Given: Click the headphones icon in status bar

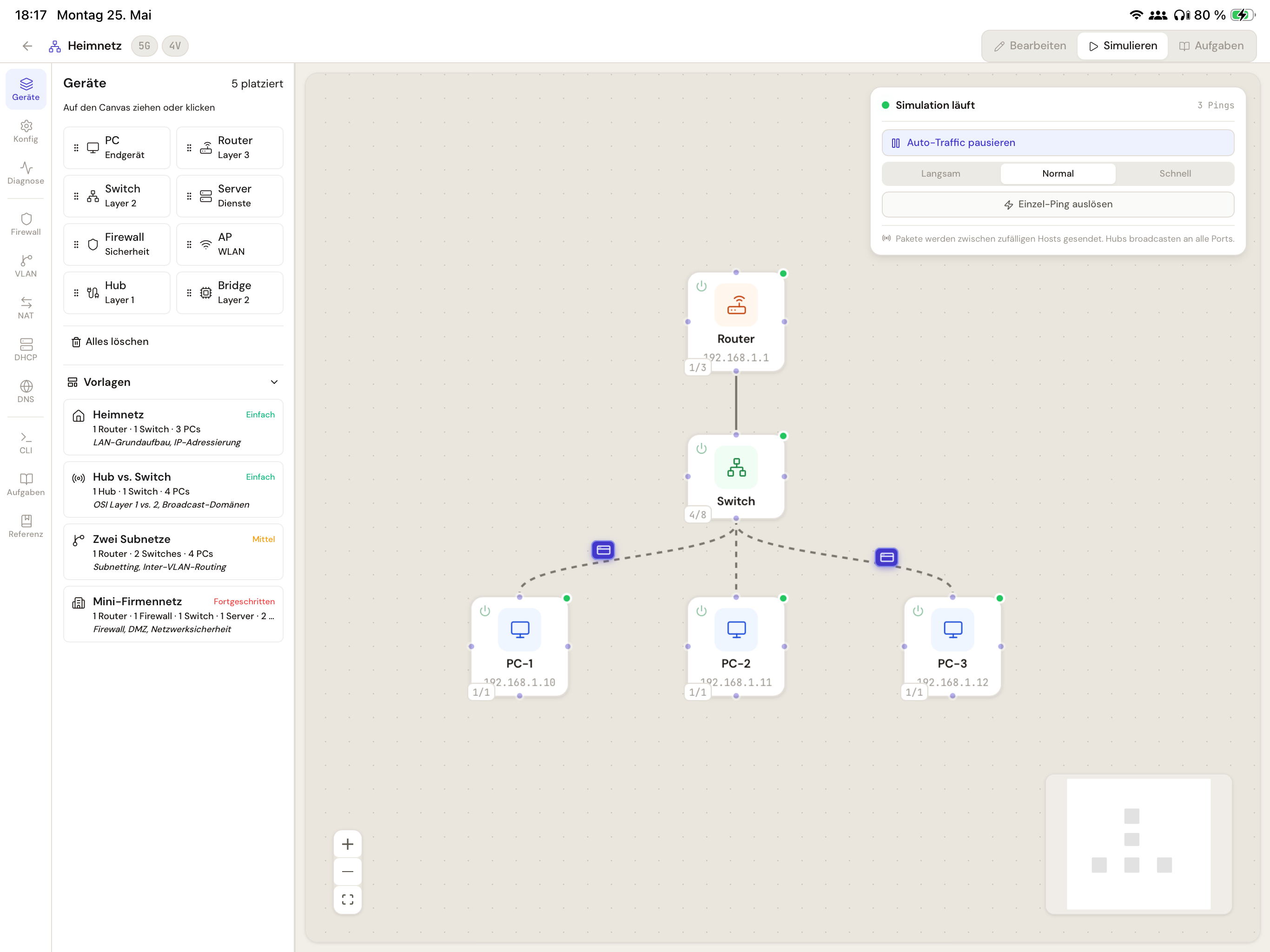Looking at the screenshot, I should (x=1182, y=15).
